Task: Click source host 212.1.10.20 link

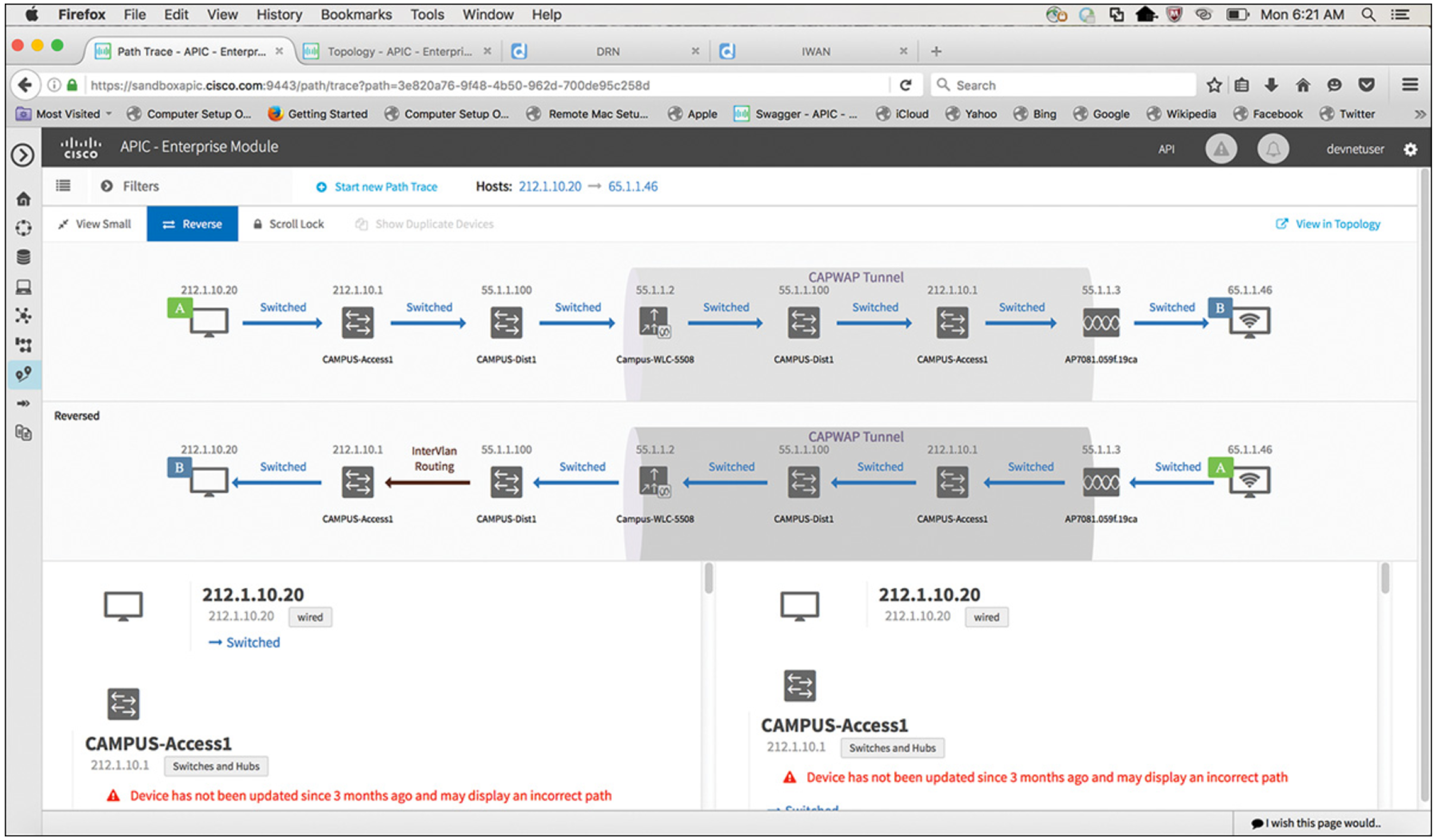Action: click(549, 186)
